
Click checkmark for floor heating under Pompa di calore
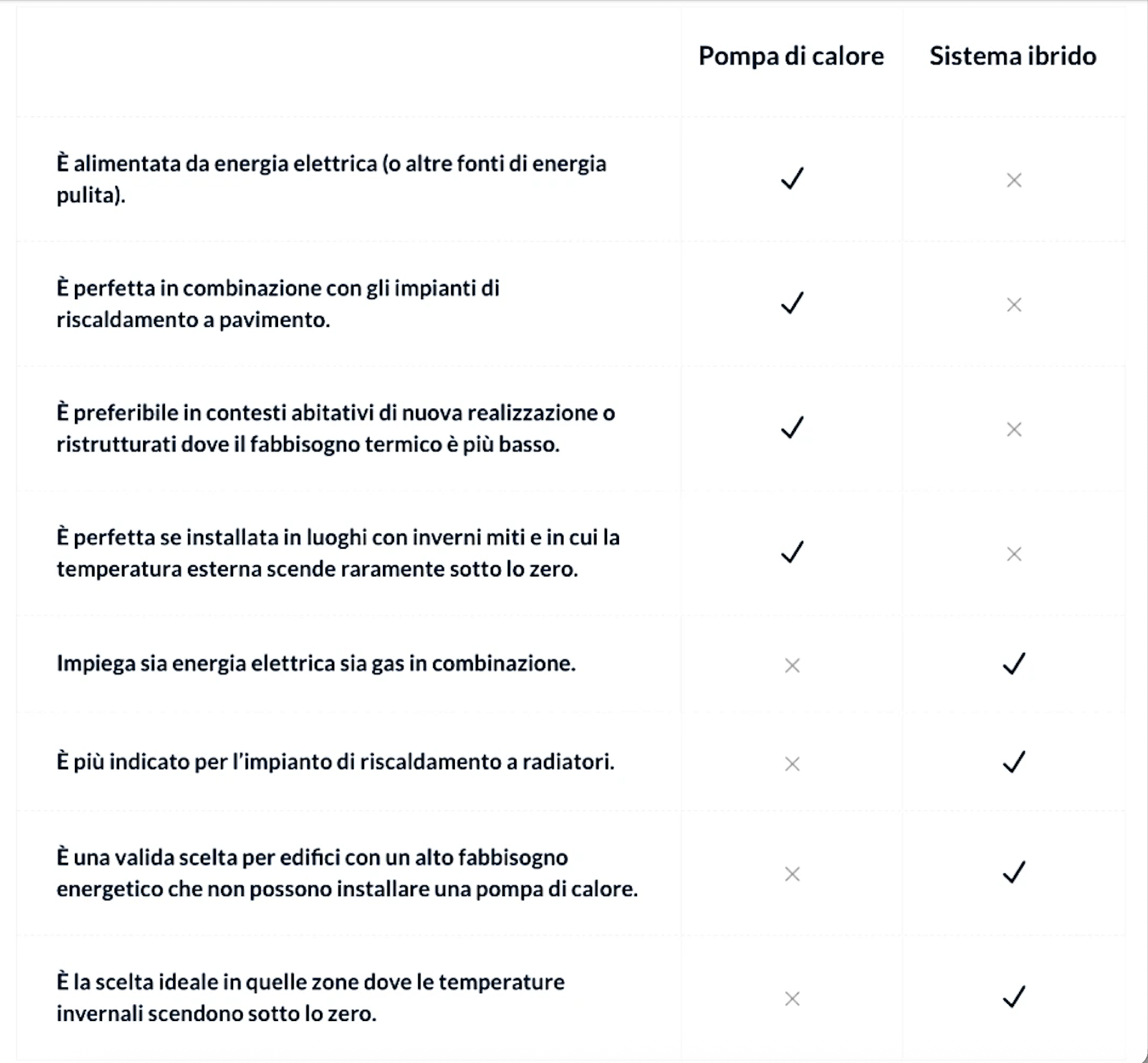coord(792,303)
